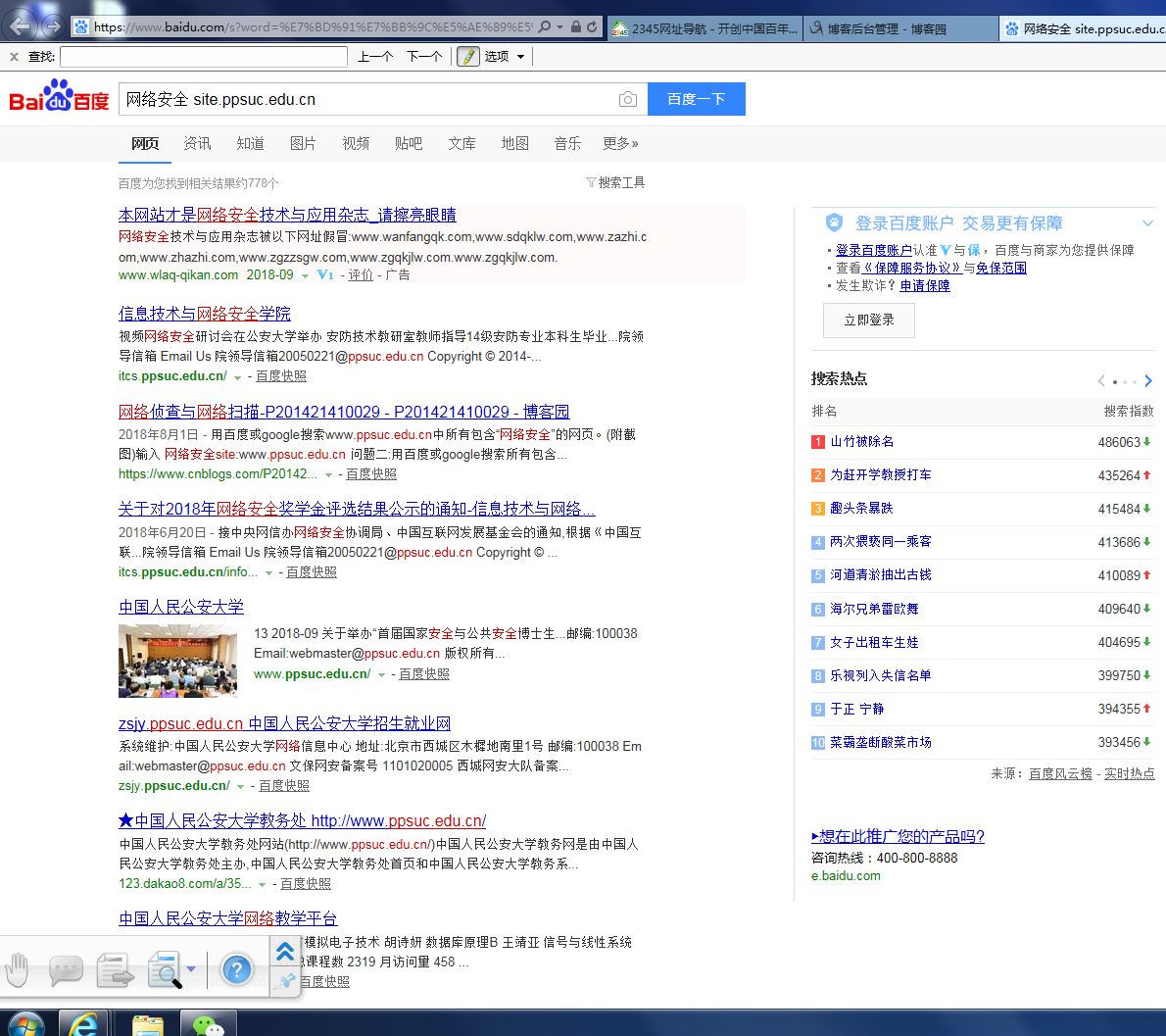Open the zsjy.ppsuc.edu.cn 招生就业网 result
Image resolution: width=1166 pixels, height=1036 pixels.
(x=284, y=723)
